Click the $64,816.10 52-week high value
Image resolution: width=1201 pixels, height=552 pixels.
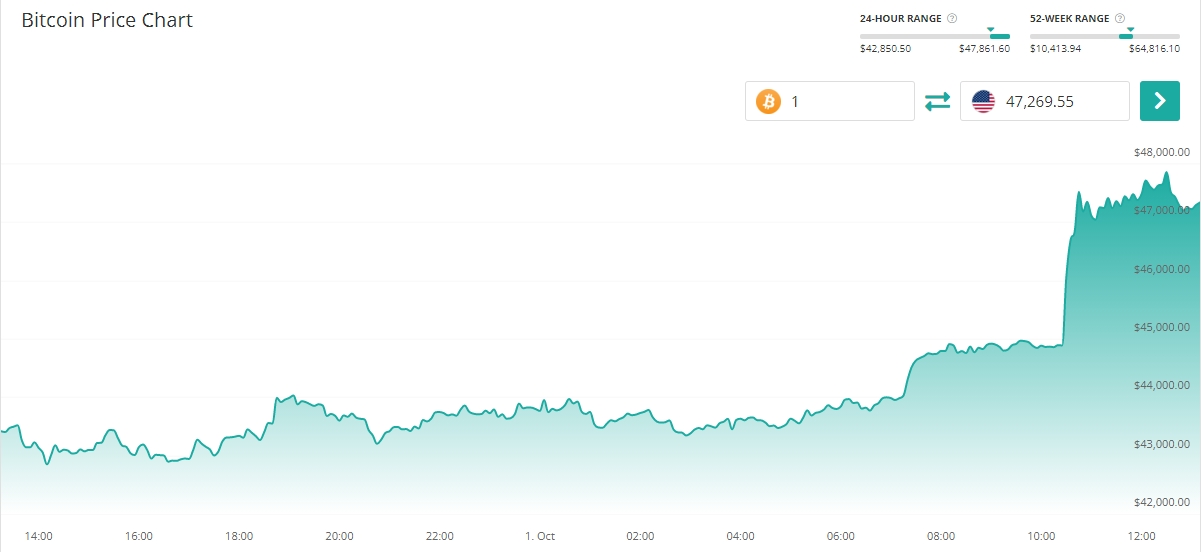coord(1154,48)
